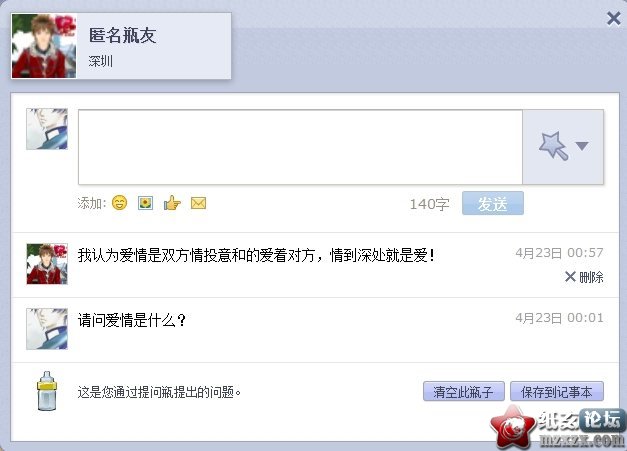Add a smiley emoticon to the reply

[119, 203]
